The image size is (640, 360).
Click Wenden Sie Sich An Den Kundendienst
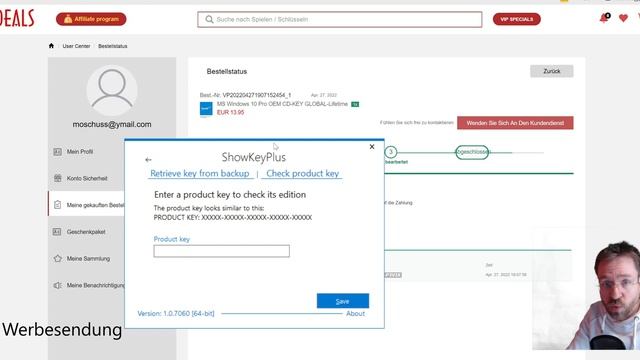pyautogui.click(x=515, y=123)
